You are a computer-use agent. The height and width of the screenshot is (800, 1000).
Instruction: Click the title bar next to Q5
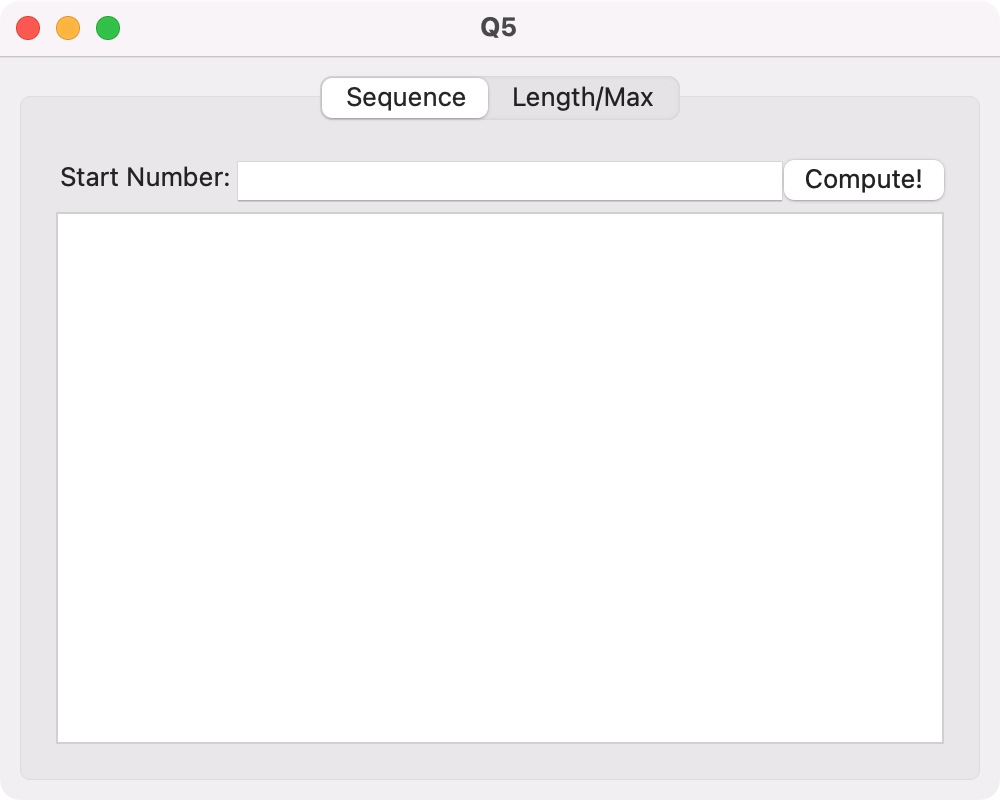tap(702, 28)
